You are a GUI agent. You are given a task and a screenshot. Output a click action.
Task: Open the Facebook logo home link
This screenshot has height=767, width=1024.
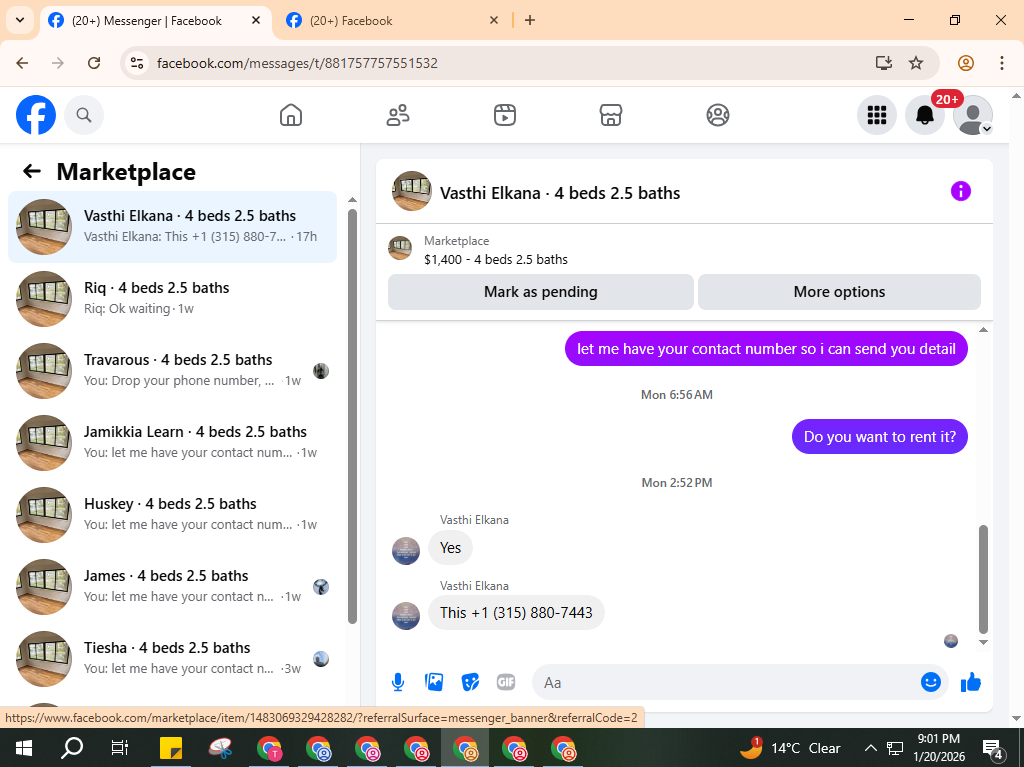36,115
